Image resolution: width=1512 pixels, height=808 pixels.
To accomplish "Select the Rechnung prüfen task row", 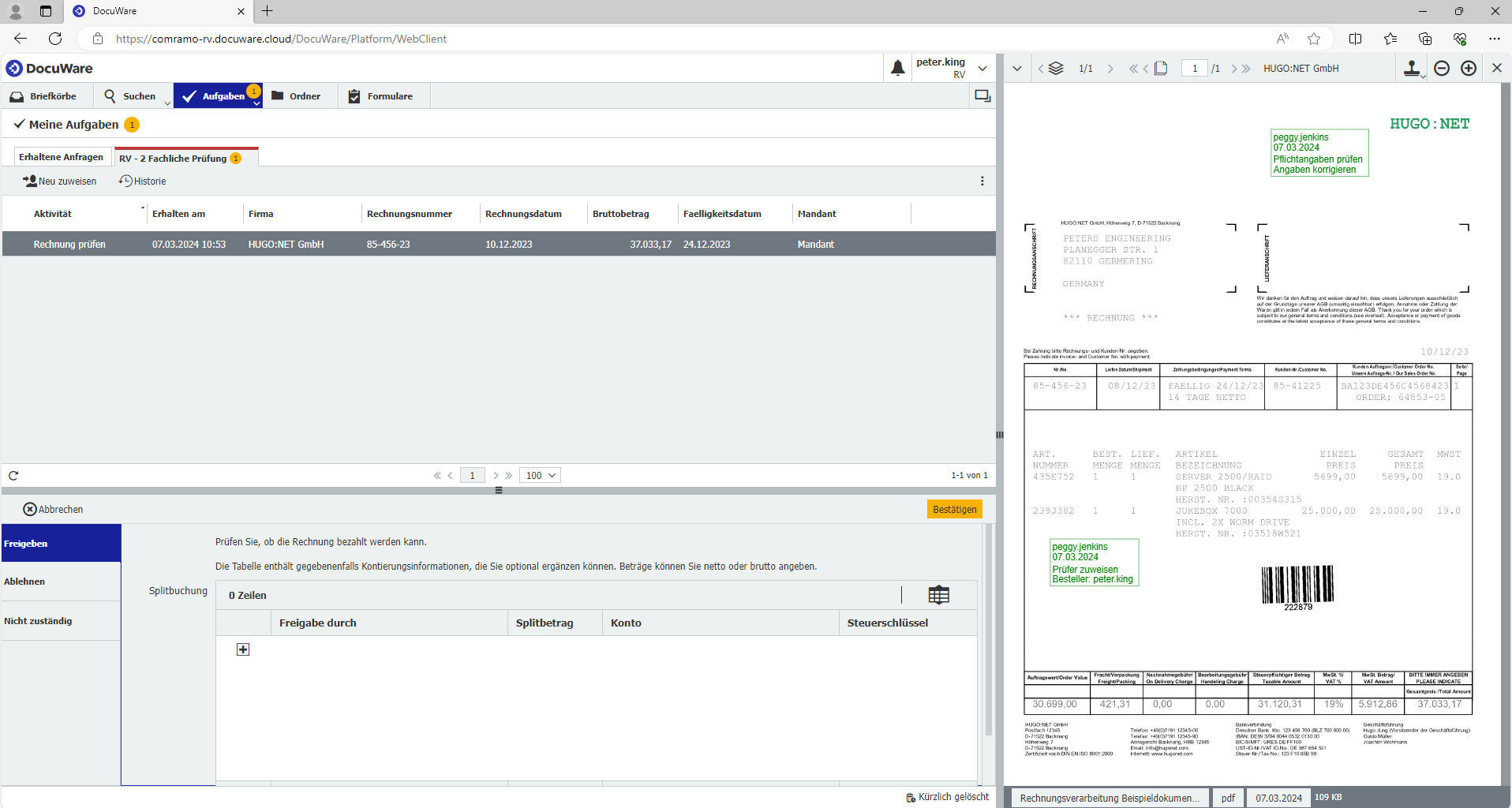I will click(499, 244).
